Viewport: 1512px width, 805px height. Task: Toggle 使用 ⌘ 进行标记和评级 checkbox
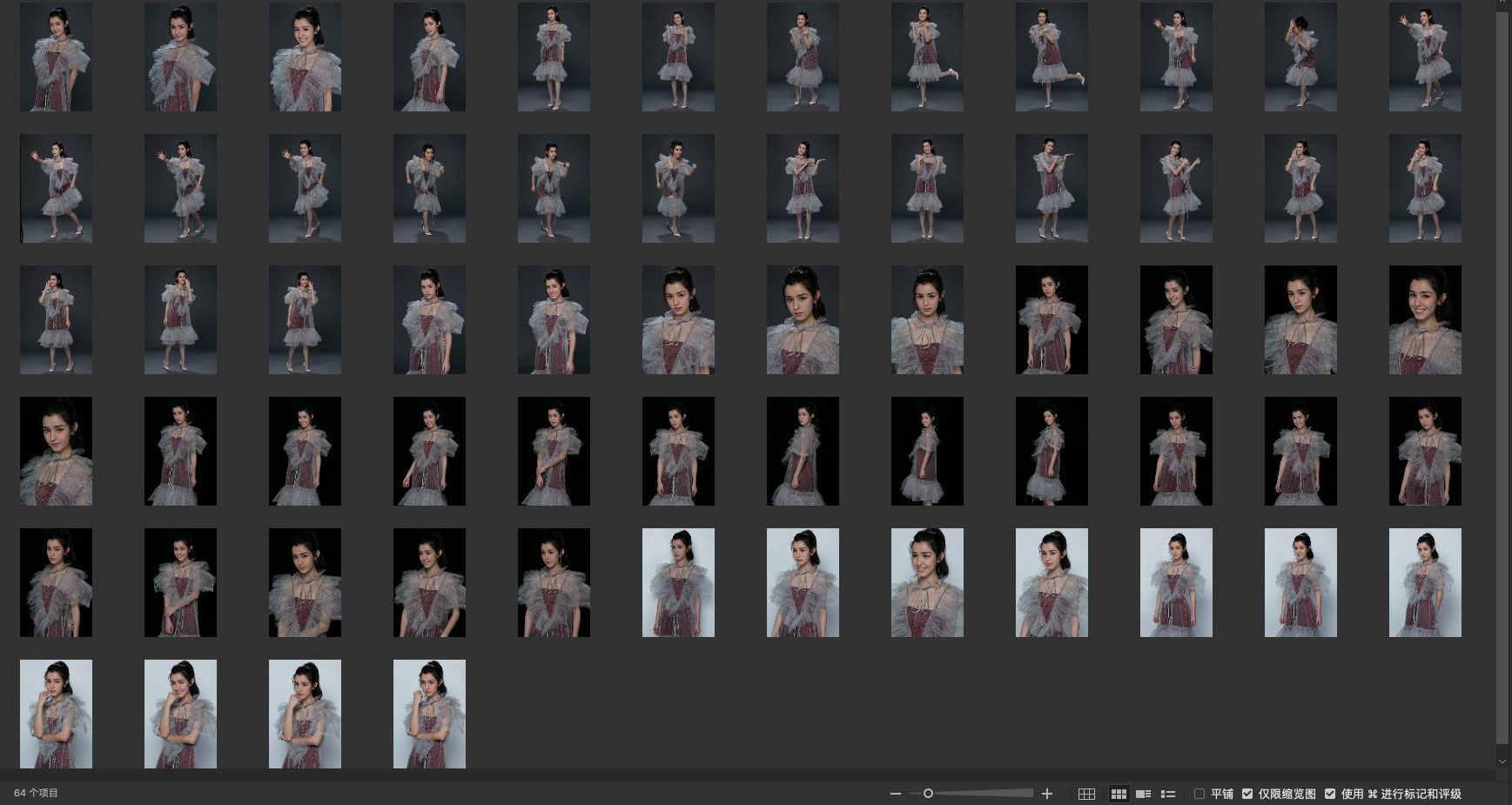click(1330, 794)
